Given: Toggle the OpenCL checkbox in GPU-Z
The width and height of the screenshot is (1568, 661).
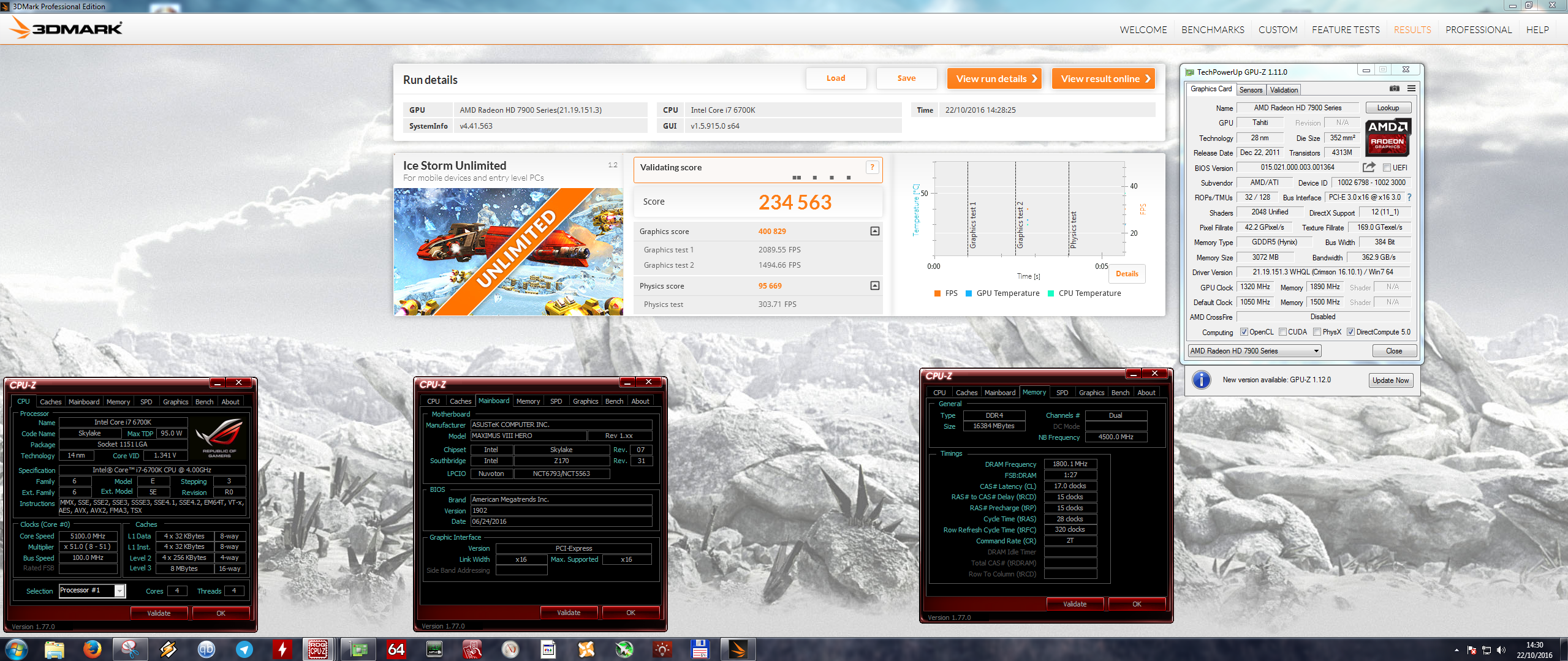Looking at the screenshot, I should pos(1244,332).
